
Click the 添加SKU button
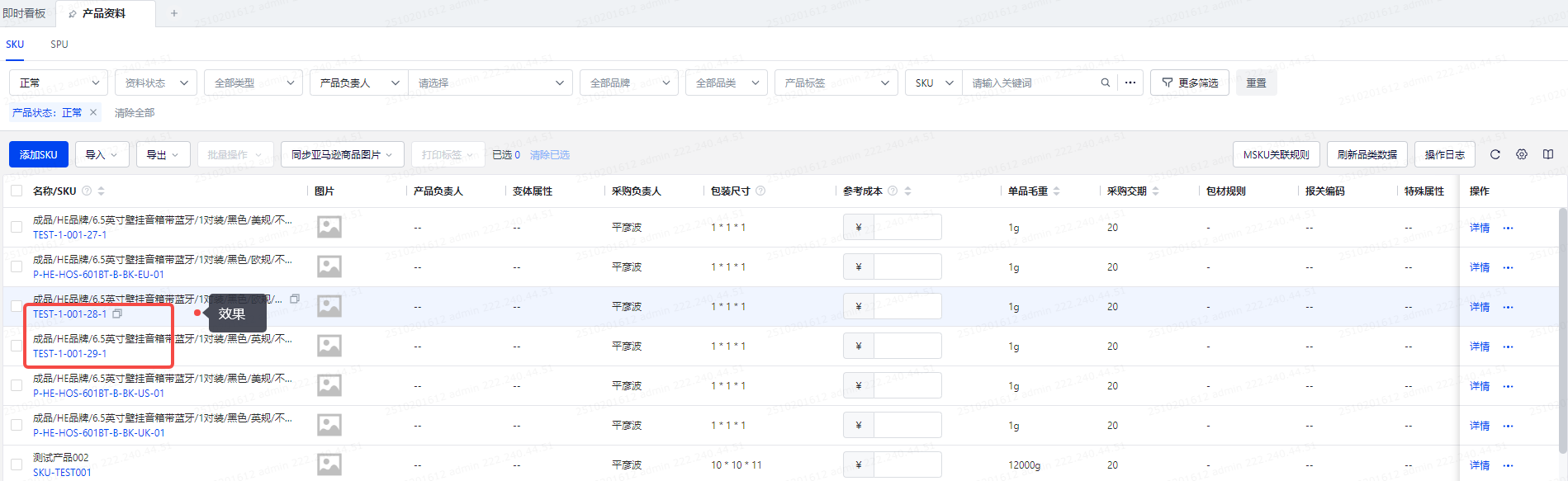(x=39, y=154)
